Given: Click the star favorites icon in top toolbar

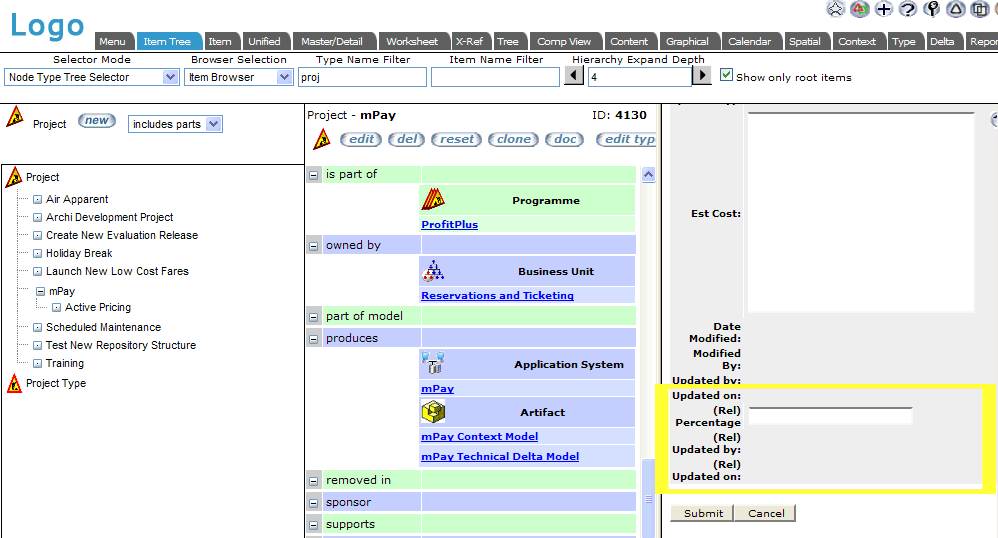Looking at the screenshot, I should 836,9.
